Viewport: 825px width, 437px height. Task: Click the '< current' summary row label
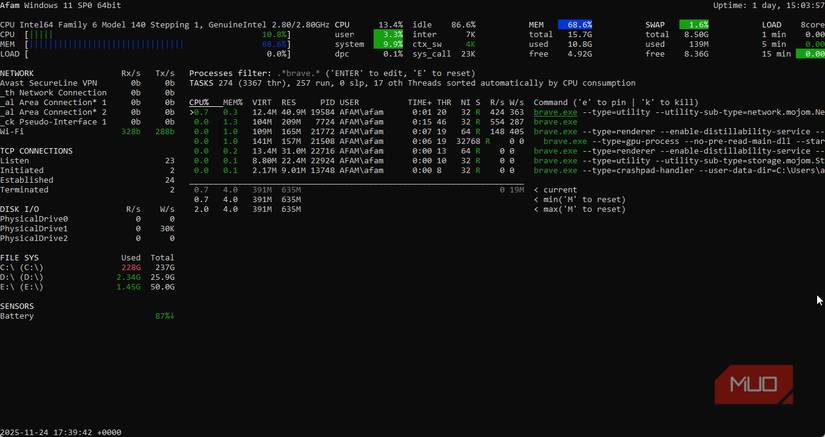coord(555,190)
